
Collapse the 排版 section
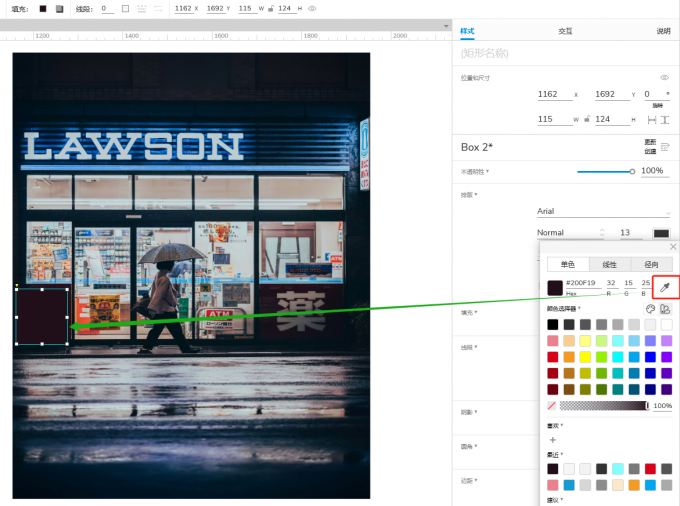(469, 195)
